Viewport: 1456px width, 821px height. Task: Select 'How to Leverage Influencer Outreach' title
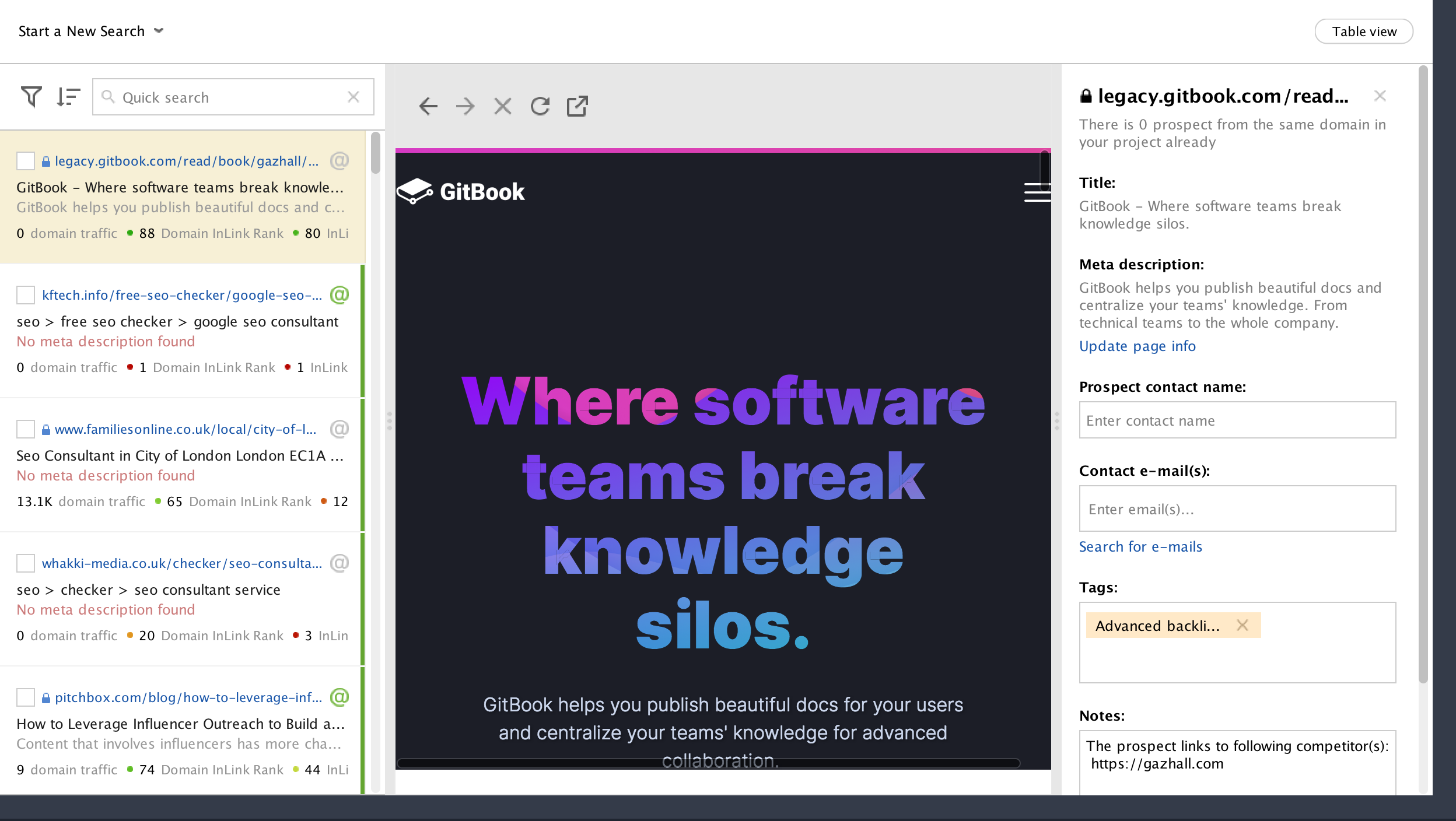[181, 724]
